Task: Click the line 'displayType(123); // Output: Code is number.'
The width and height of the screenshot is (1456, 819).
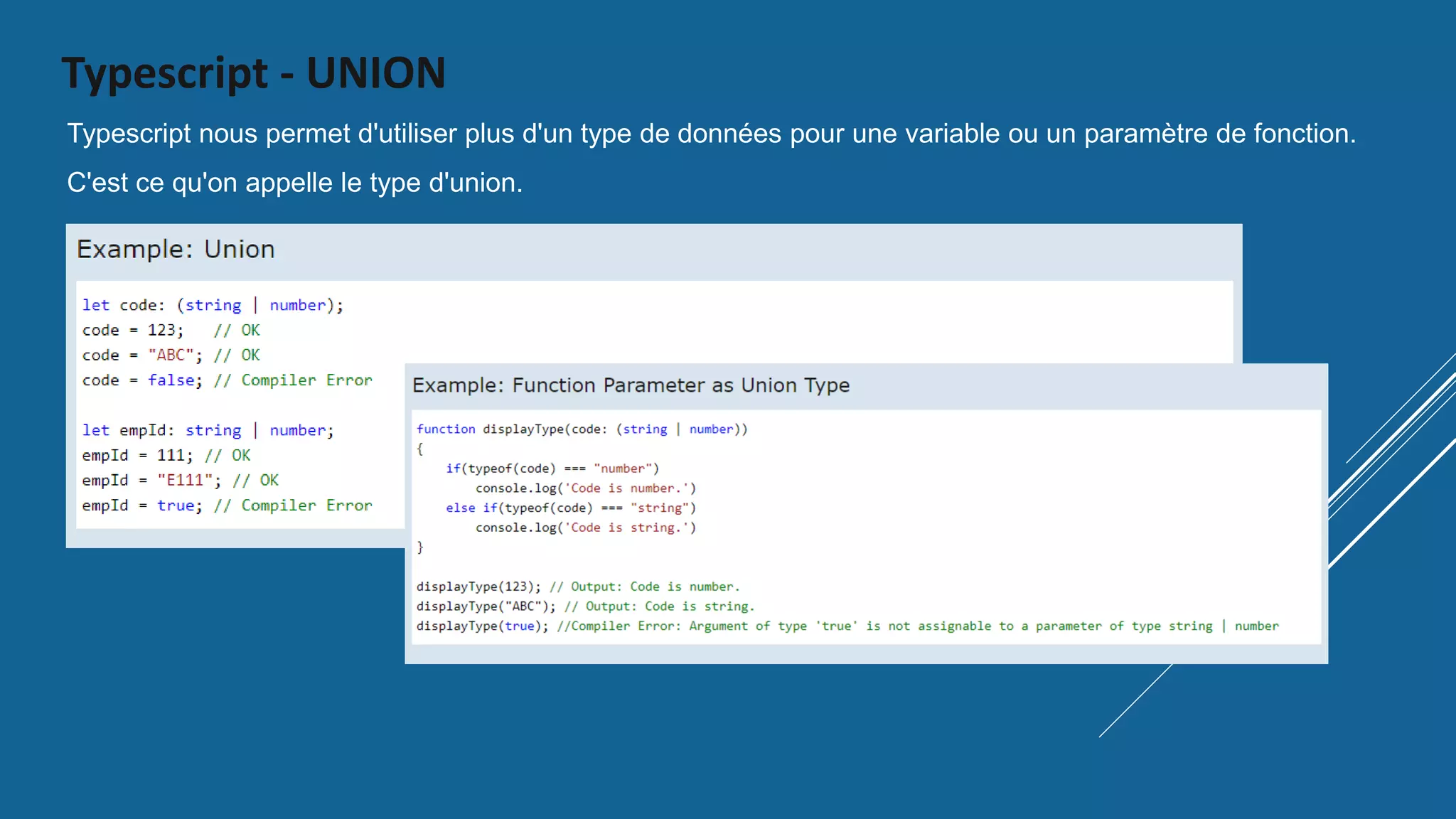Action: click(x=578, y=587)
